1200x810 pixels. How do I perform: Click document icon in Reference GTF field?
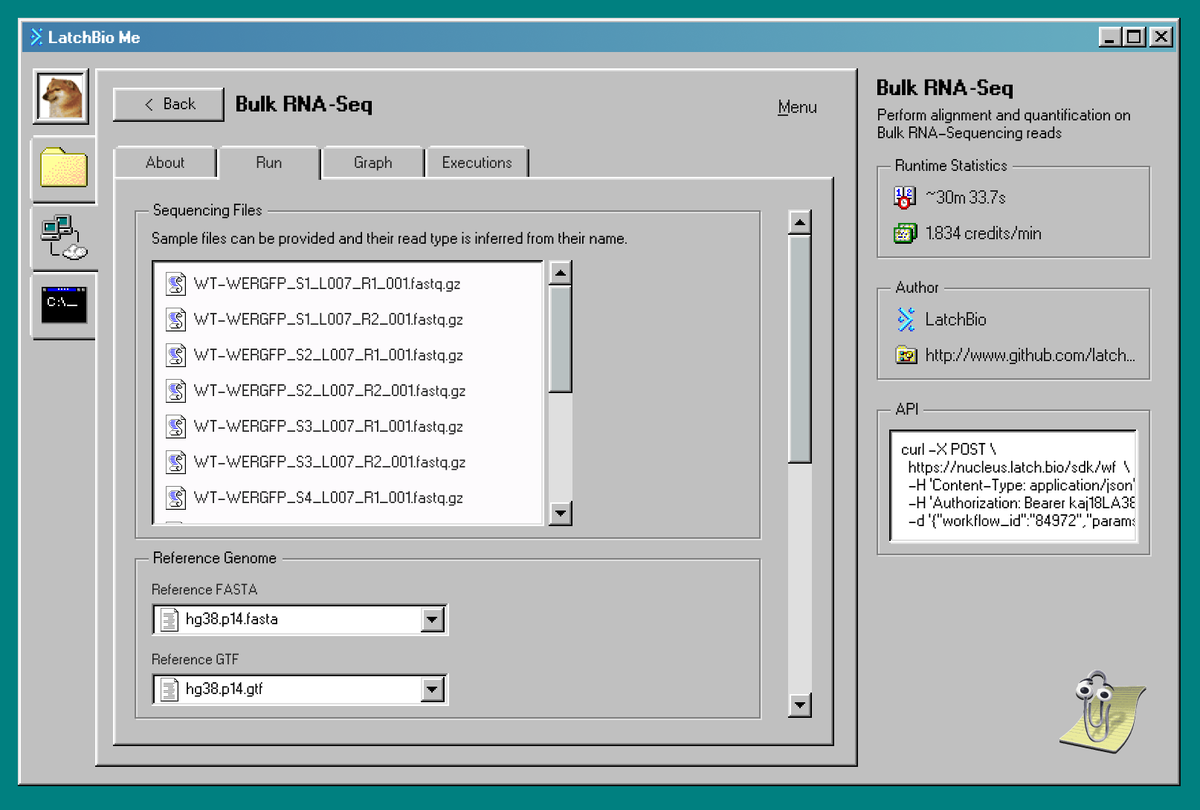tap(170, 689)
